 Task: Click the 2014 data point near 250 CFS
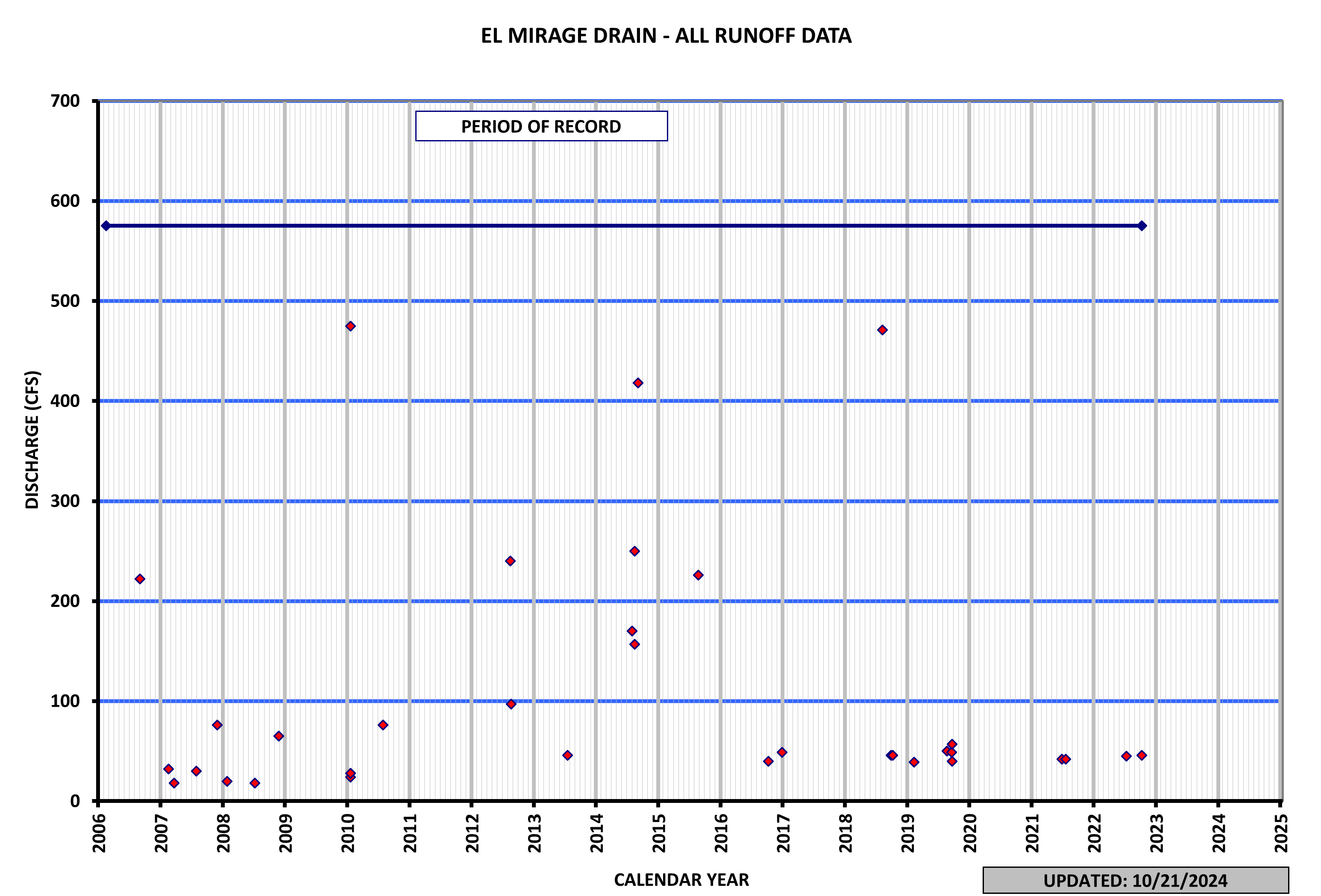click(x=635, y=551)
